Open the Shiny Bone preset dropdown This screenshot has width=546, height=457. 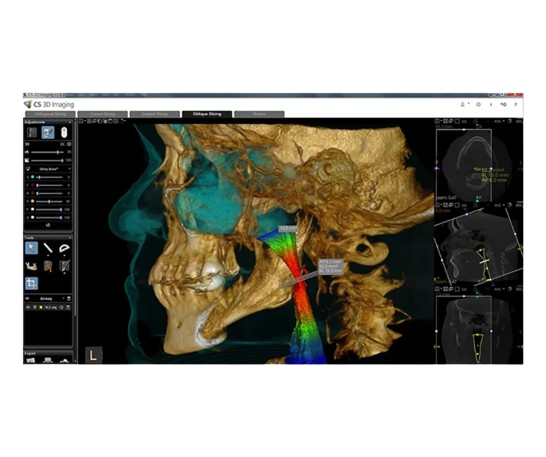(x=49, y=169)
